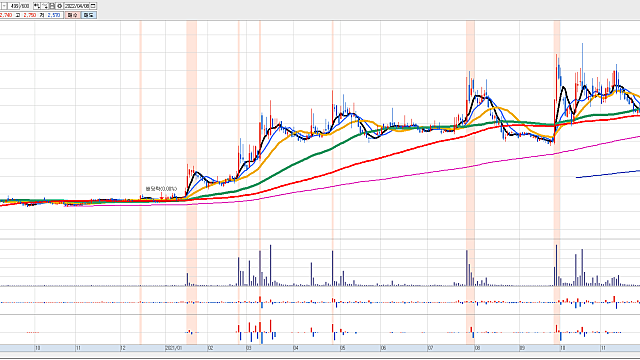Click the red buy (매수) button
The width and height of the screenshot is (640, 360).
[x=73, y=15]
